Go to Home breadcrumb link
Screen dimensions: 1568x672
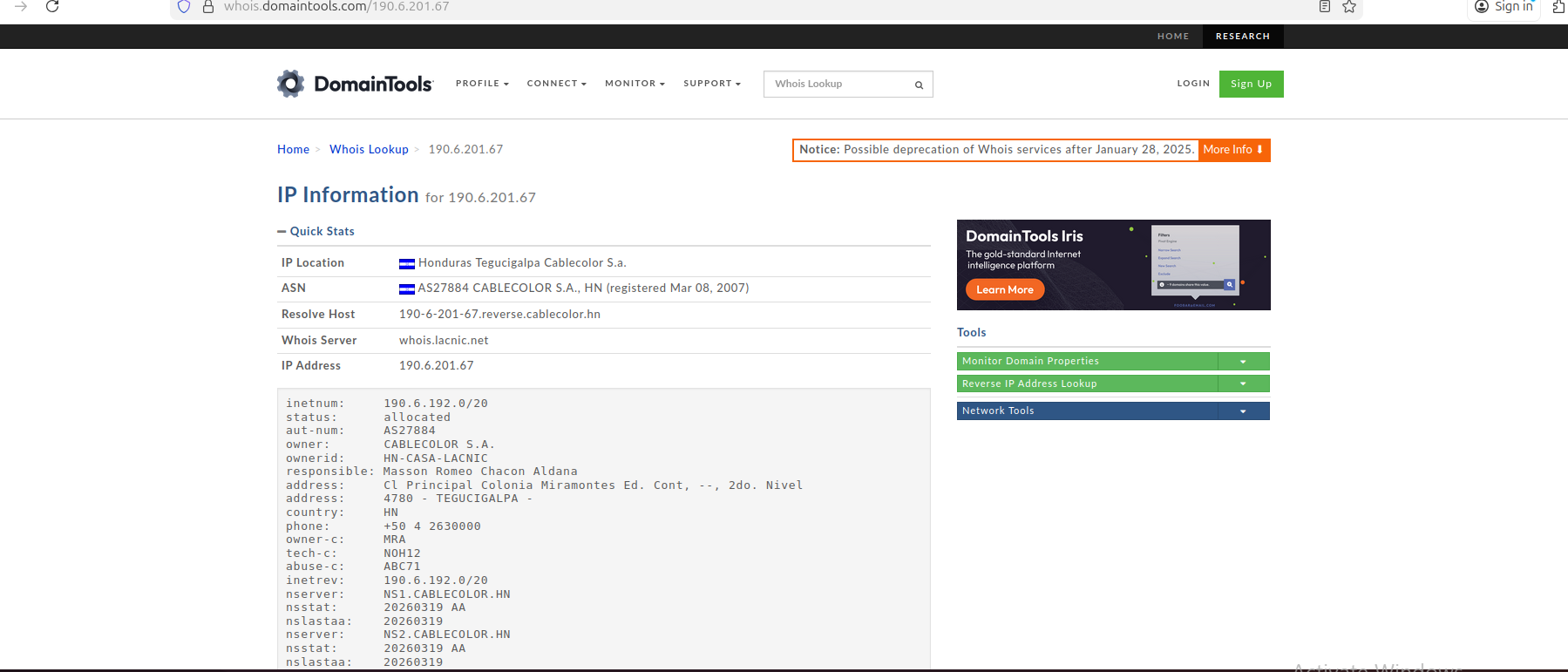pyautogui.click(x=293, y=149)
